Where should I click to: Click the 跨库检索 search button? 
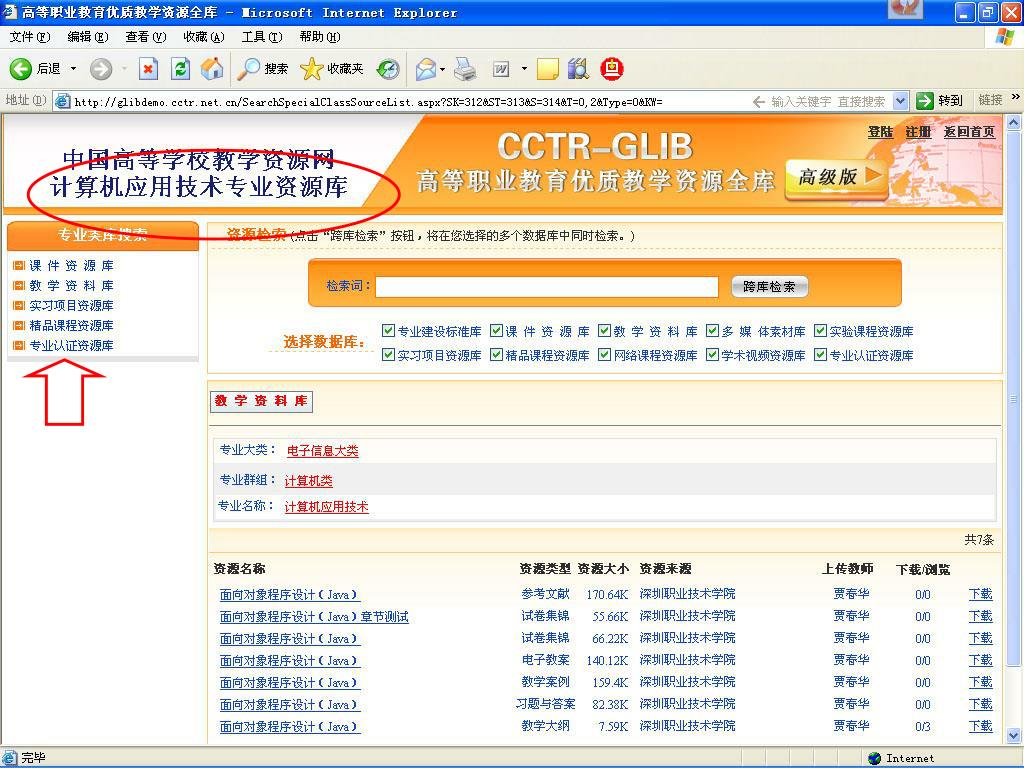(x=769, y=286)
